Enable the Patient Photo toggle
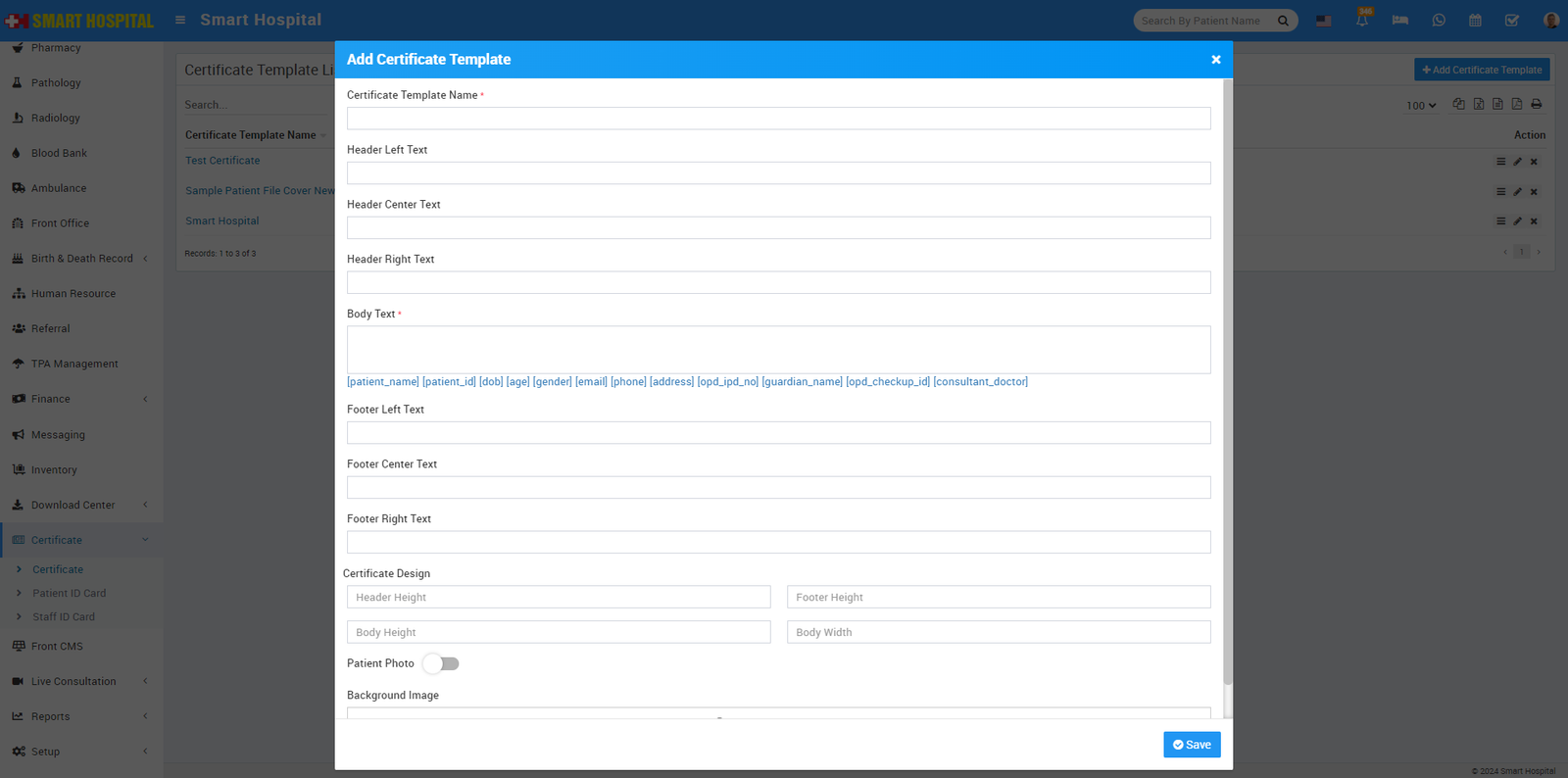This screenshot has width=1568, height=778. tap(441, 663)
